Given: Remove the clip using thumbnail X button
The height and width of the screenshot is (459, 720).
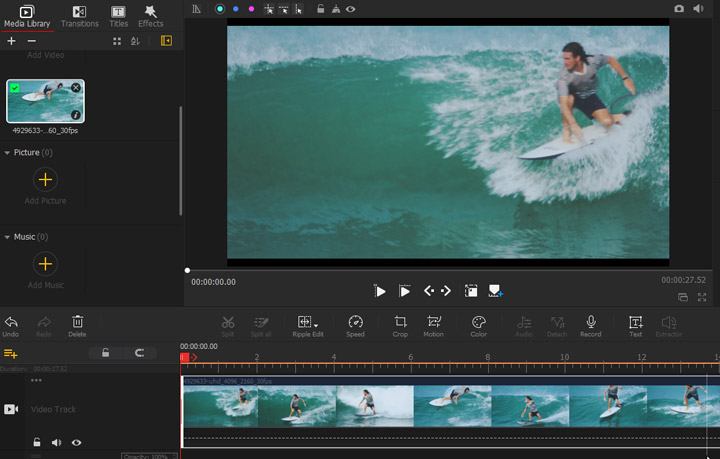Looking at the screenshot, I should coord(76,87).
